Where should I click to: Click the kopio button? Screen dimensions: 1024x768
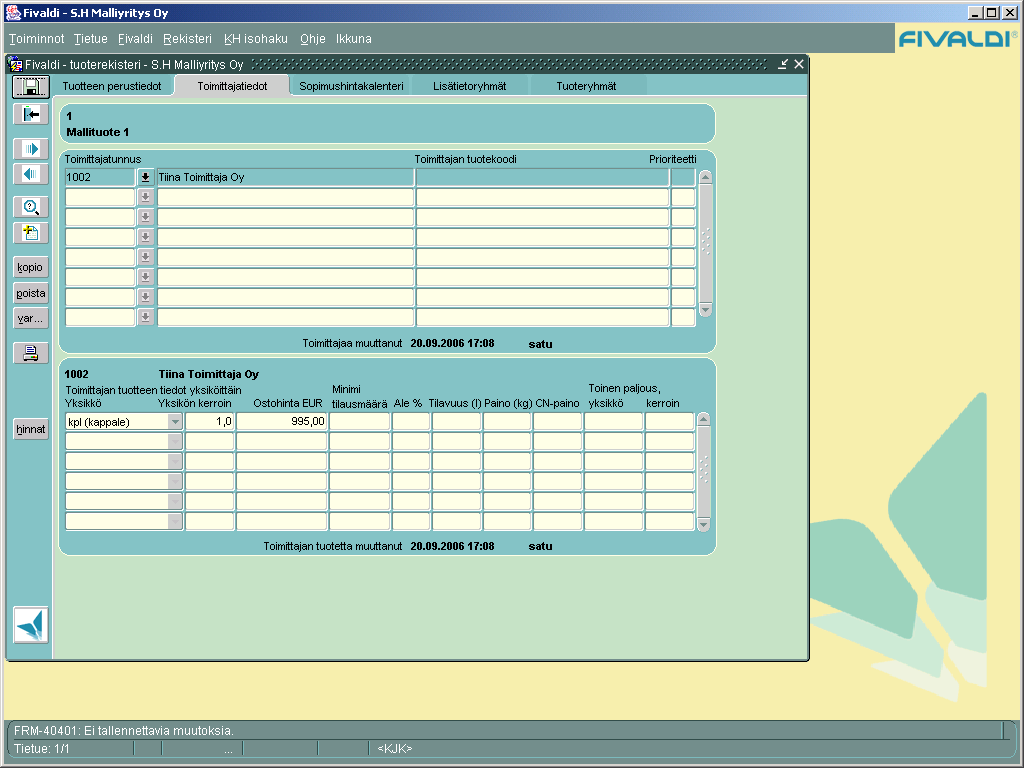(x=31, y=267)
